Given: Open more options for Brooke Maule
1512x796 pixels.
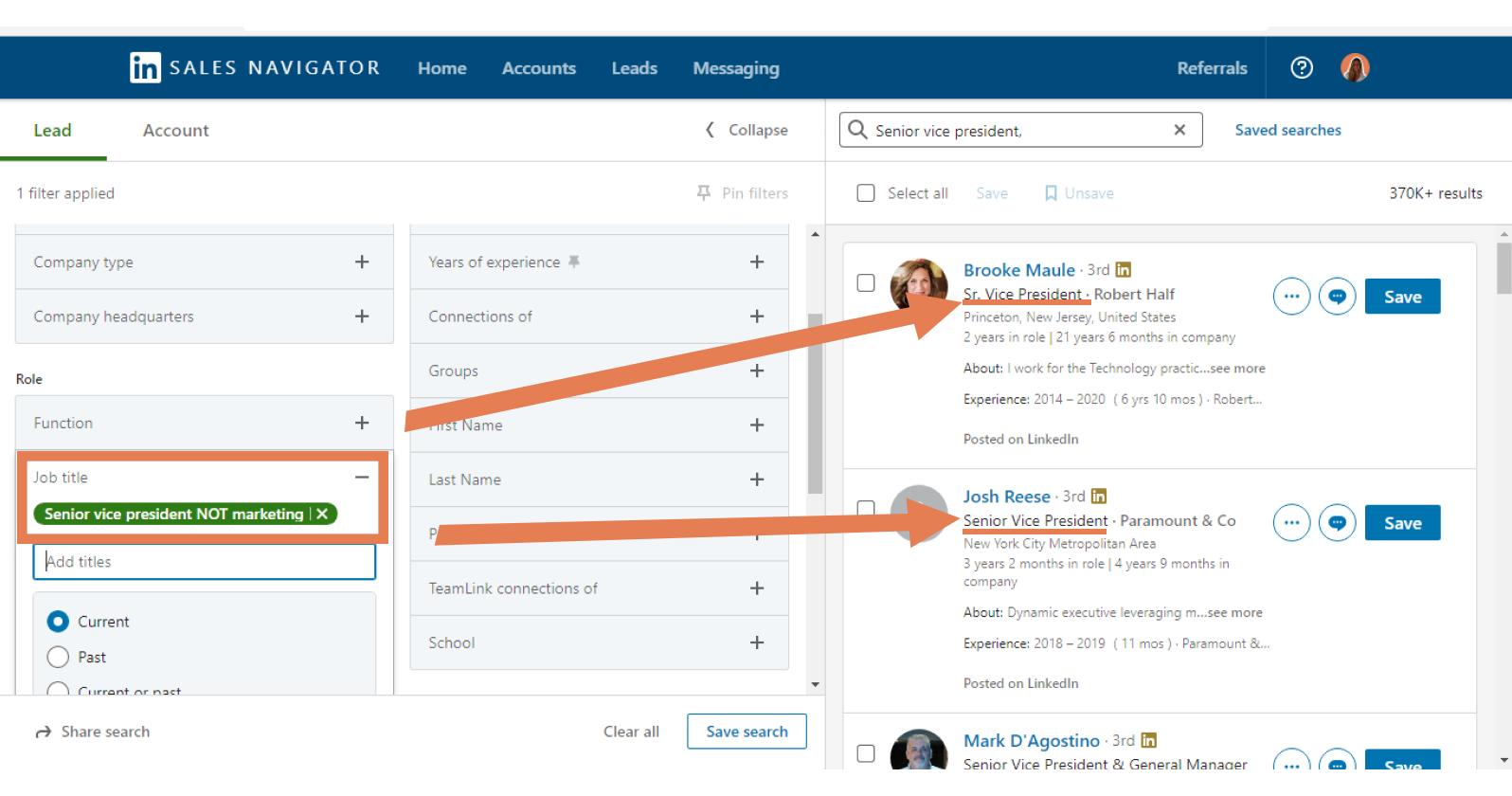Looking at the screenshot, I should pos(1291,297).
